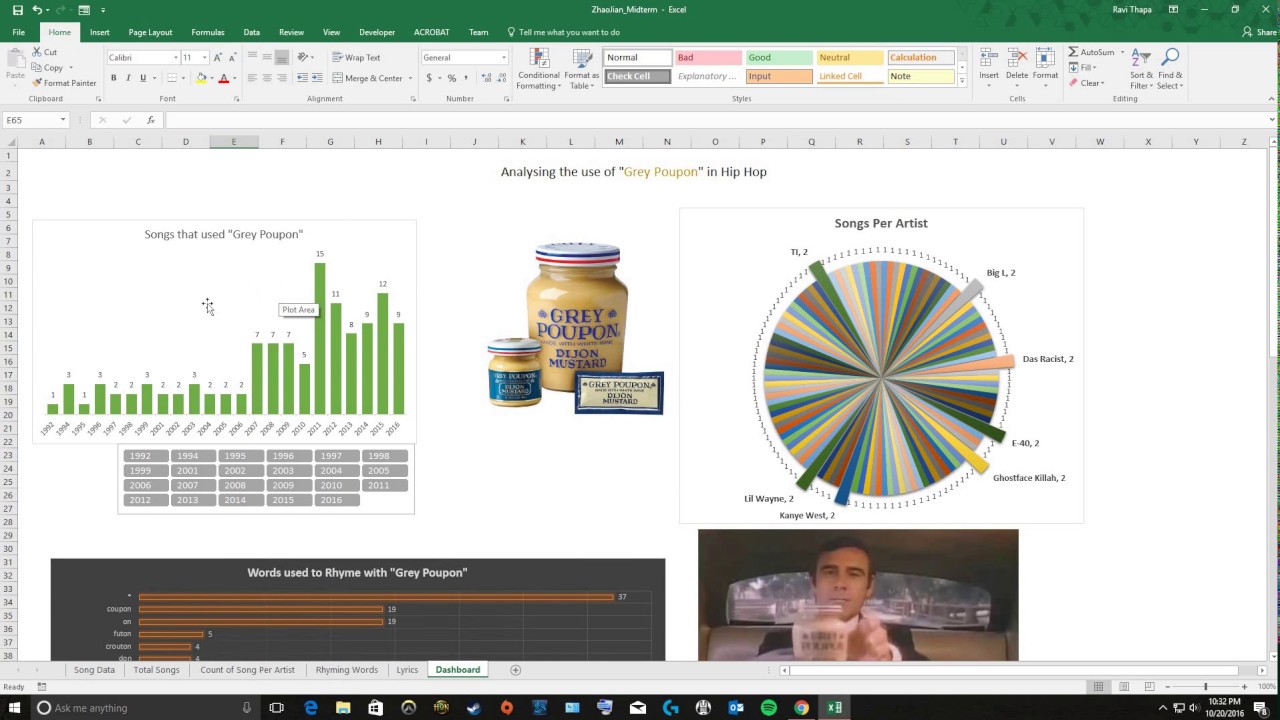Viewport: 1280px width, 720px height.
Task: Apply the Good cell style
Action: [x=778, y=58]
